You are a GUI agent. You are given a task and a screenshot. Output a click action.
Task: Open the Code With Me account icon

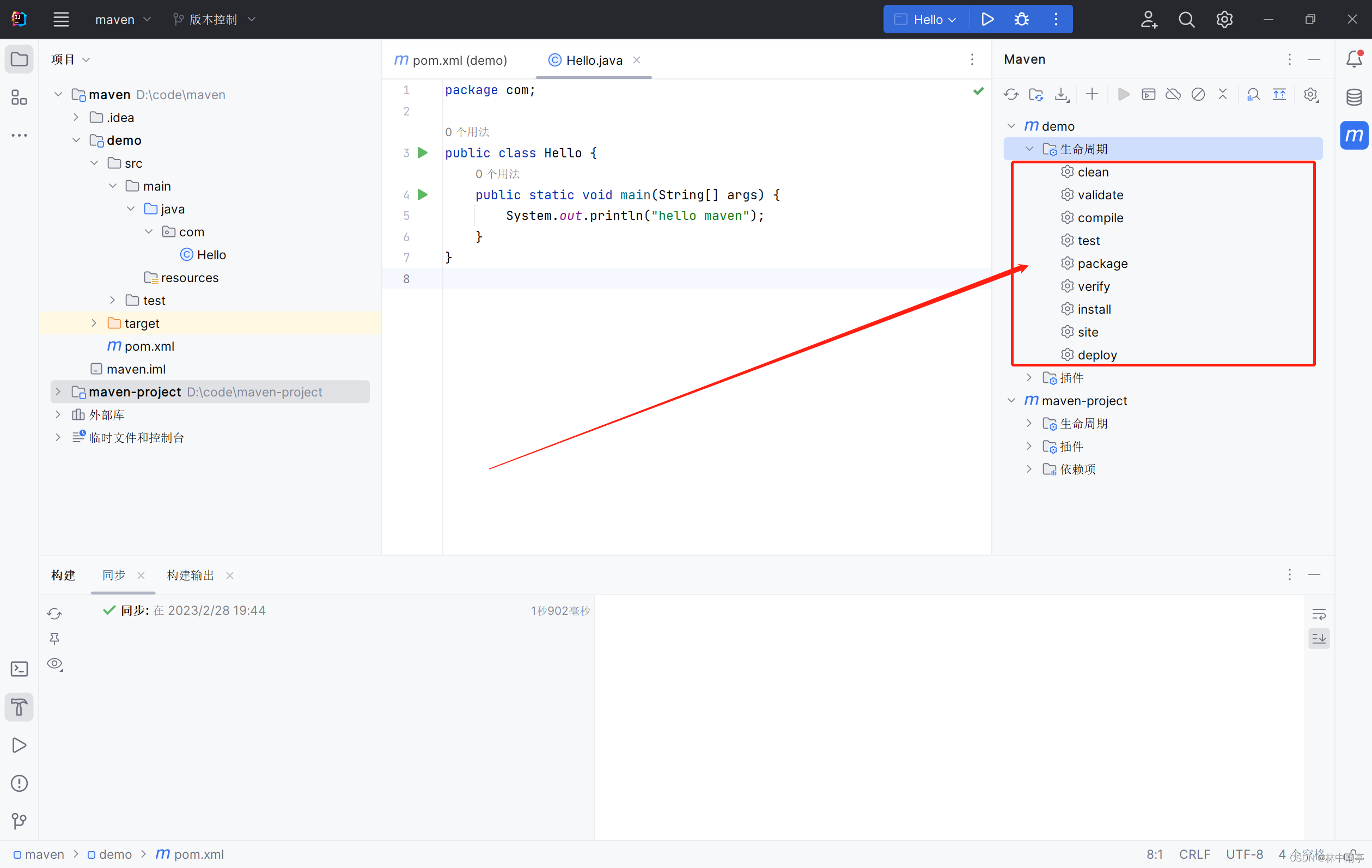coord(1149,20)
